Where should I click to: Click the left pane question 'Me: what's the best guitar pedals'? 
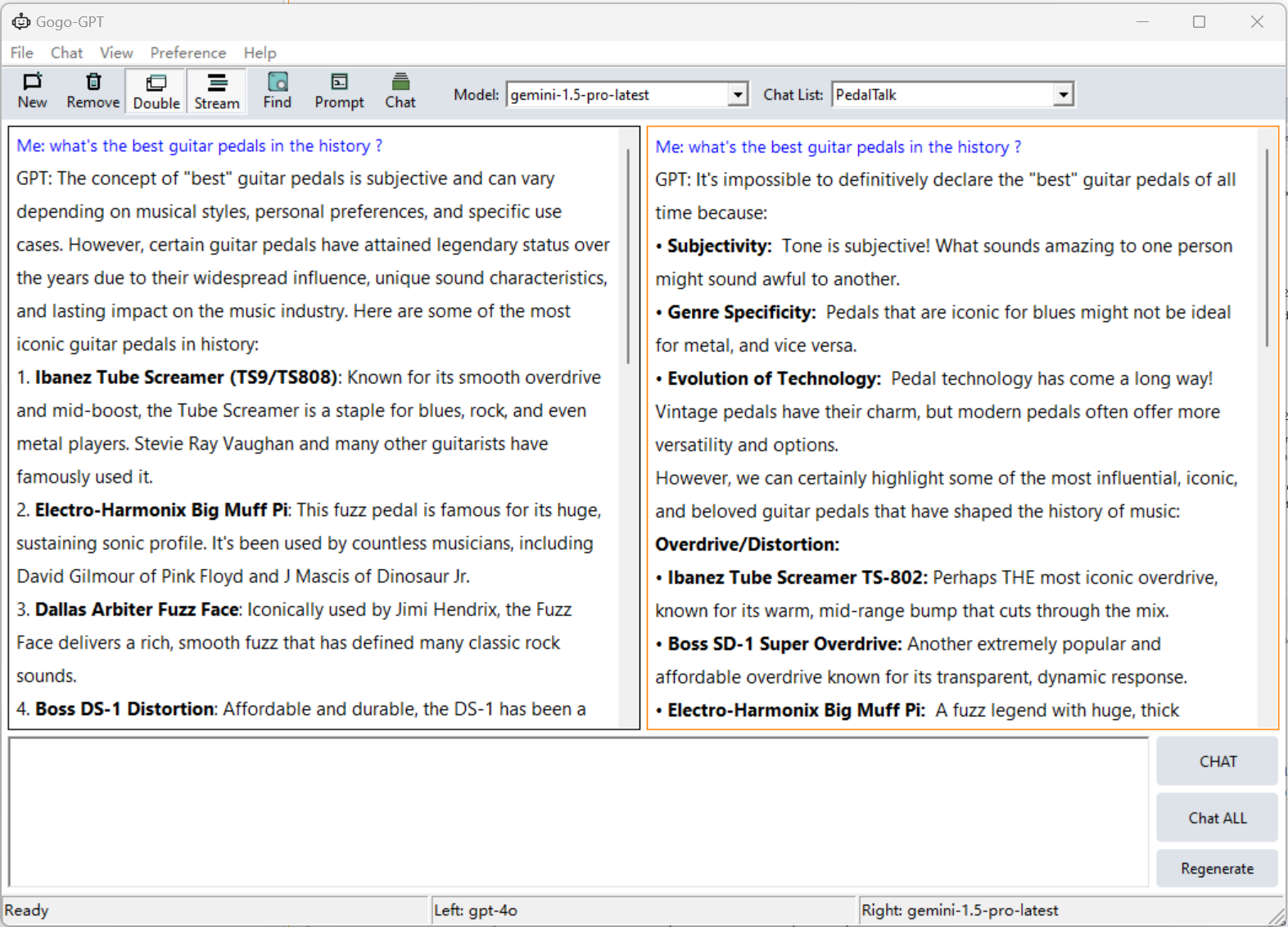(199, 146)
